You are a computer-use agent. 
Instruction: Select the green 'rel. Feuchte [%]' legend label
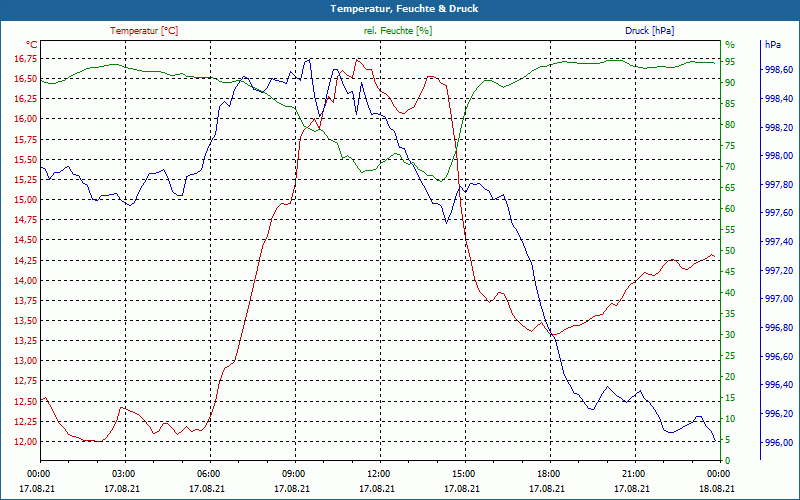tap(398, 31)
